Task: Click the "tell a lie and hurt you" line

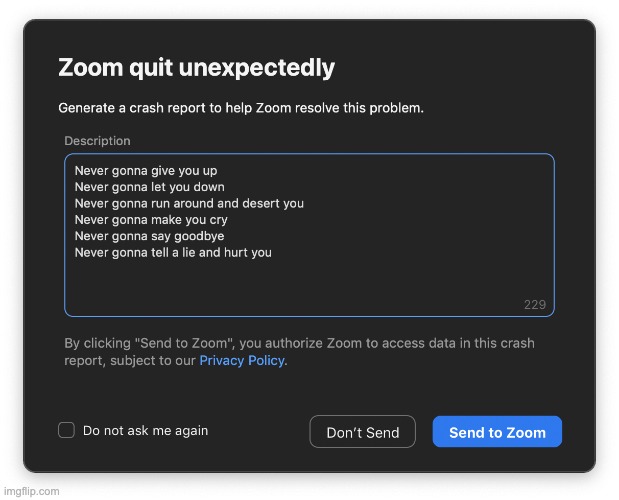Action: click(173, 252)
